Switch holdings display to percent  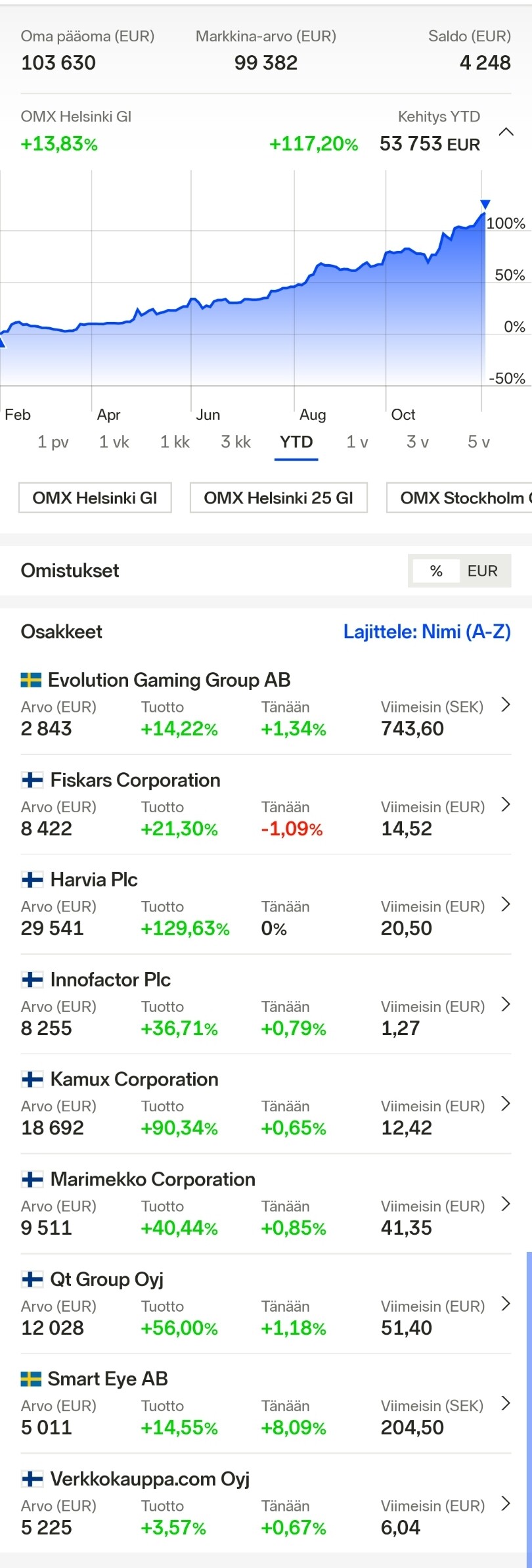[x=436, y=571]
